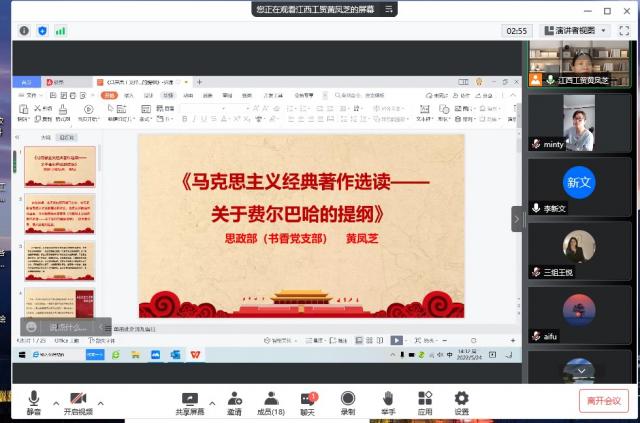Click the leave meeting button
The height and width of the screenshot is (423, 640).
603,401
